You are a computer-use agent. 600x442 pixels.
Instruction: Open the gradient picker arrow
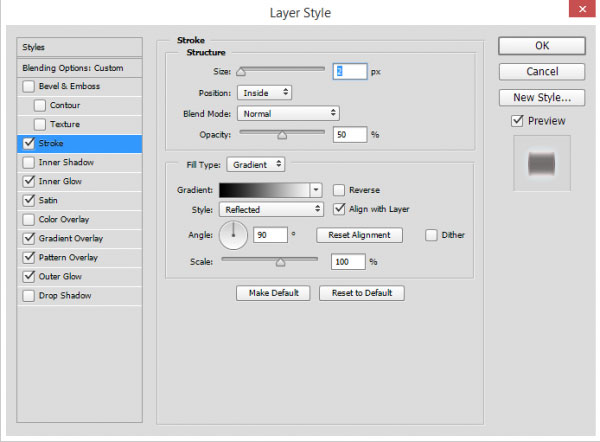point(316,189)
